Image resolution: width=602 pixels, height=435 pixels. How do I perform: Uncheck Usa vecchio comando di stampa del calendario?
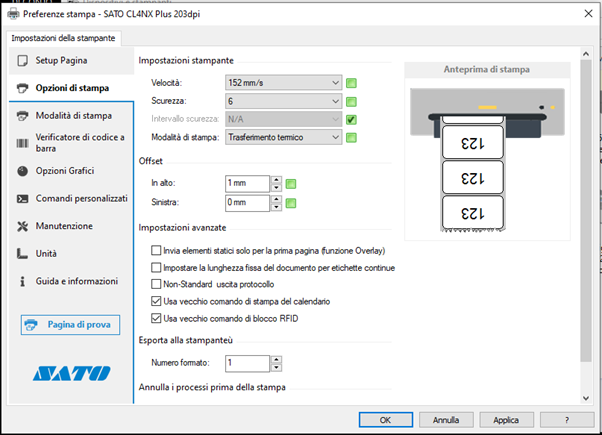(x=156, y=301)
